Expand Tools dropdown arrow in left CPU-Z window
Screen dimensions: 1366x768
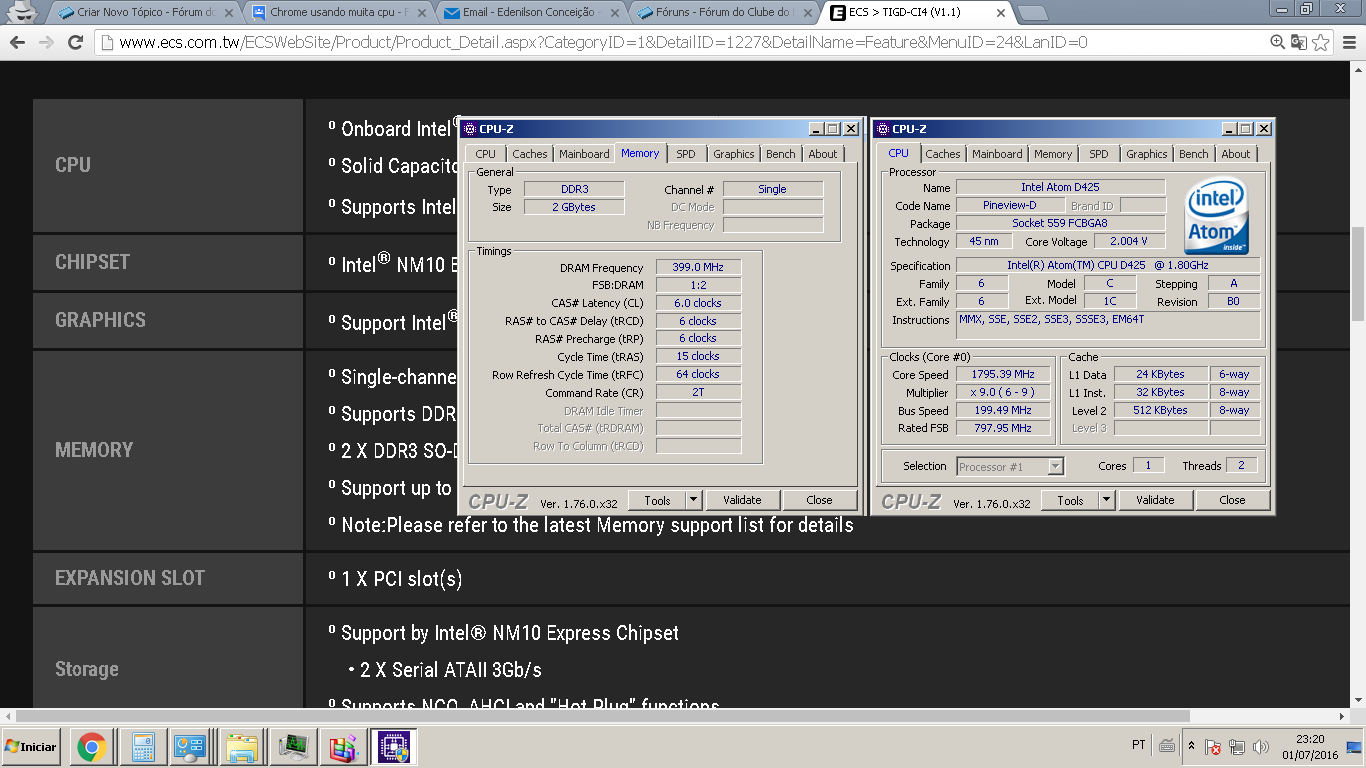click(694, 500)
